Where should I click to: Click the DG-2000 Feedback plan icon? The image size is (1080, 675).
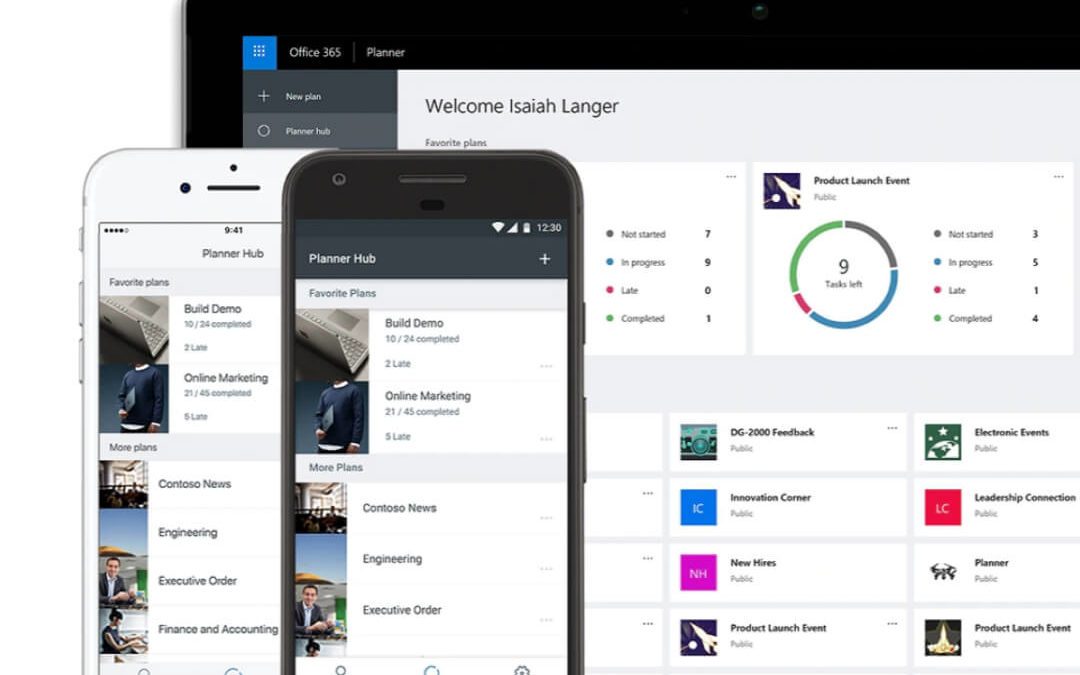pyautogui.click(x=698, y=442)
